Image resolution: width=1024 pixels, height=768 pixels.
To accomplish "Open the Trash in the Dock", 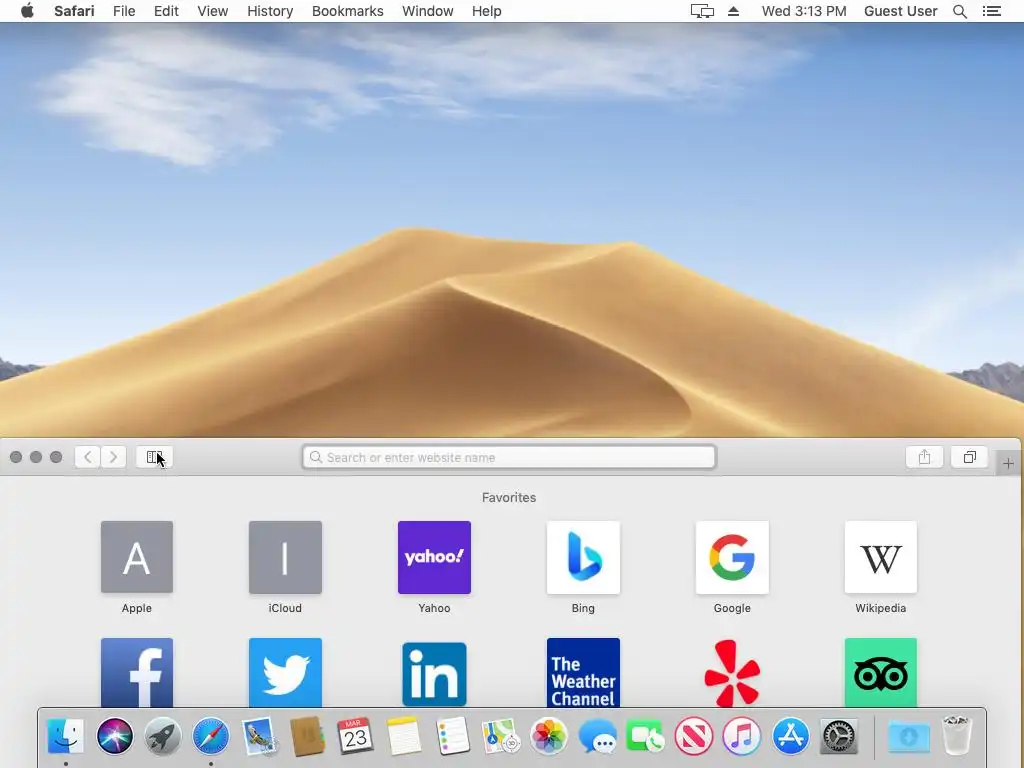I will coord(957,736).
